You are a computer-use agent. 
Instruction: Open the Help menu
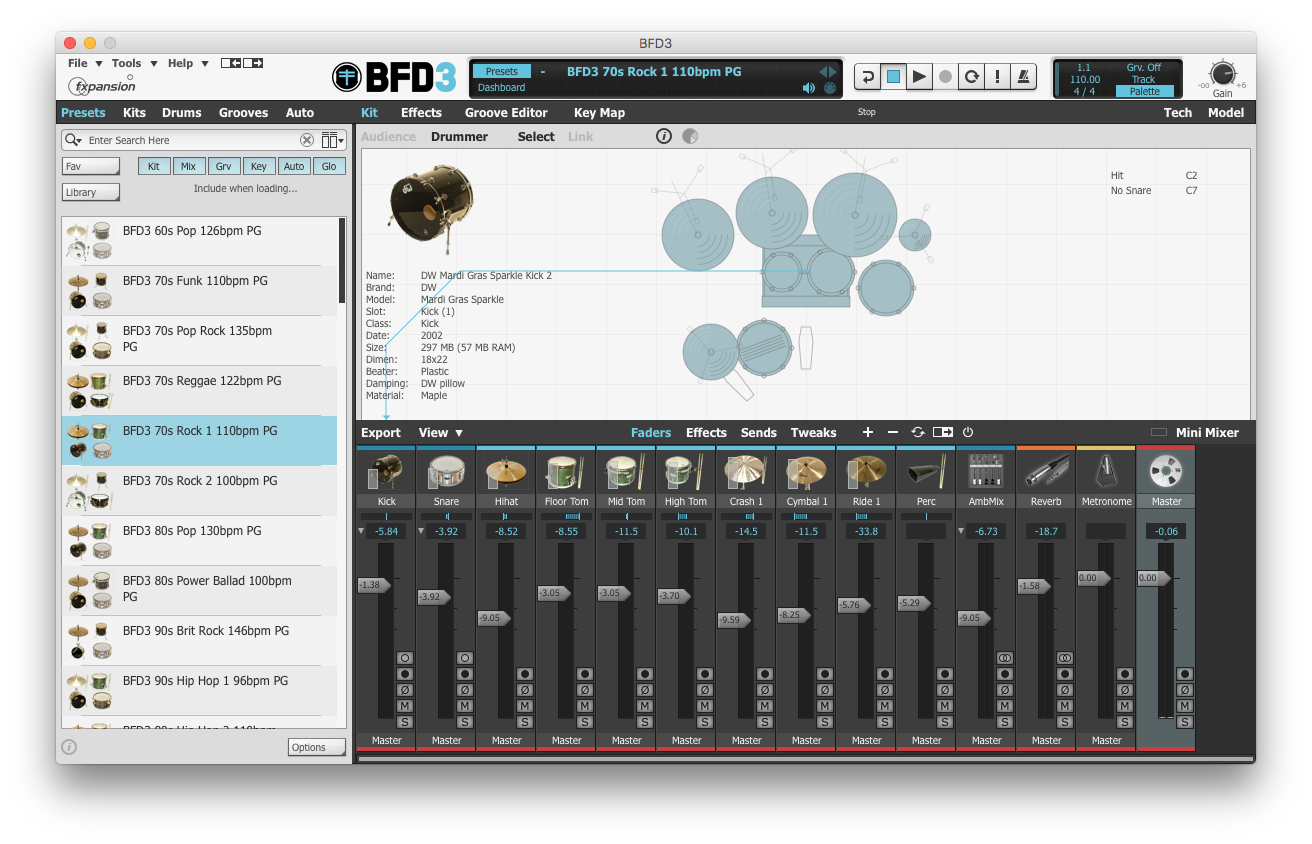(187, 63)
